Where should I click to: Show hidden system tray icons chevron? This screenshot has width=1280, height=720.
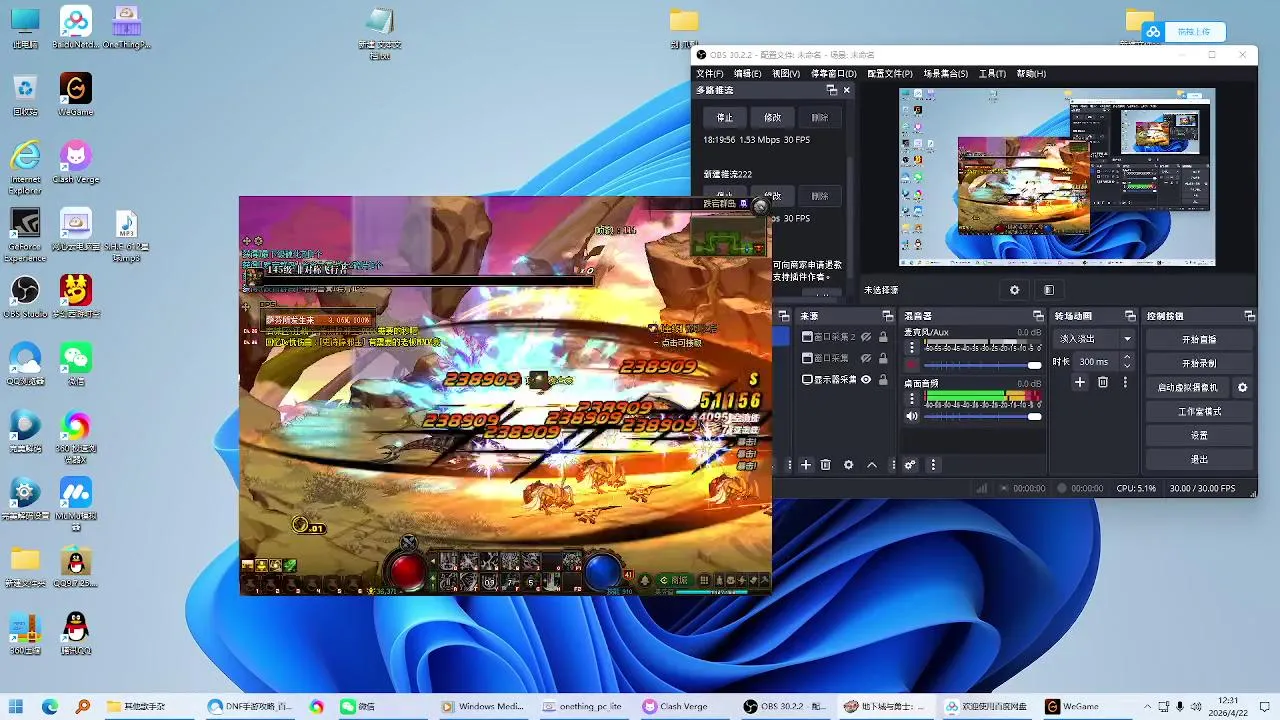click(1148, 706)
